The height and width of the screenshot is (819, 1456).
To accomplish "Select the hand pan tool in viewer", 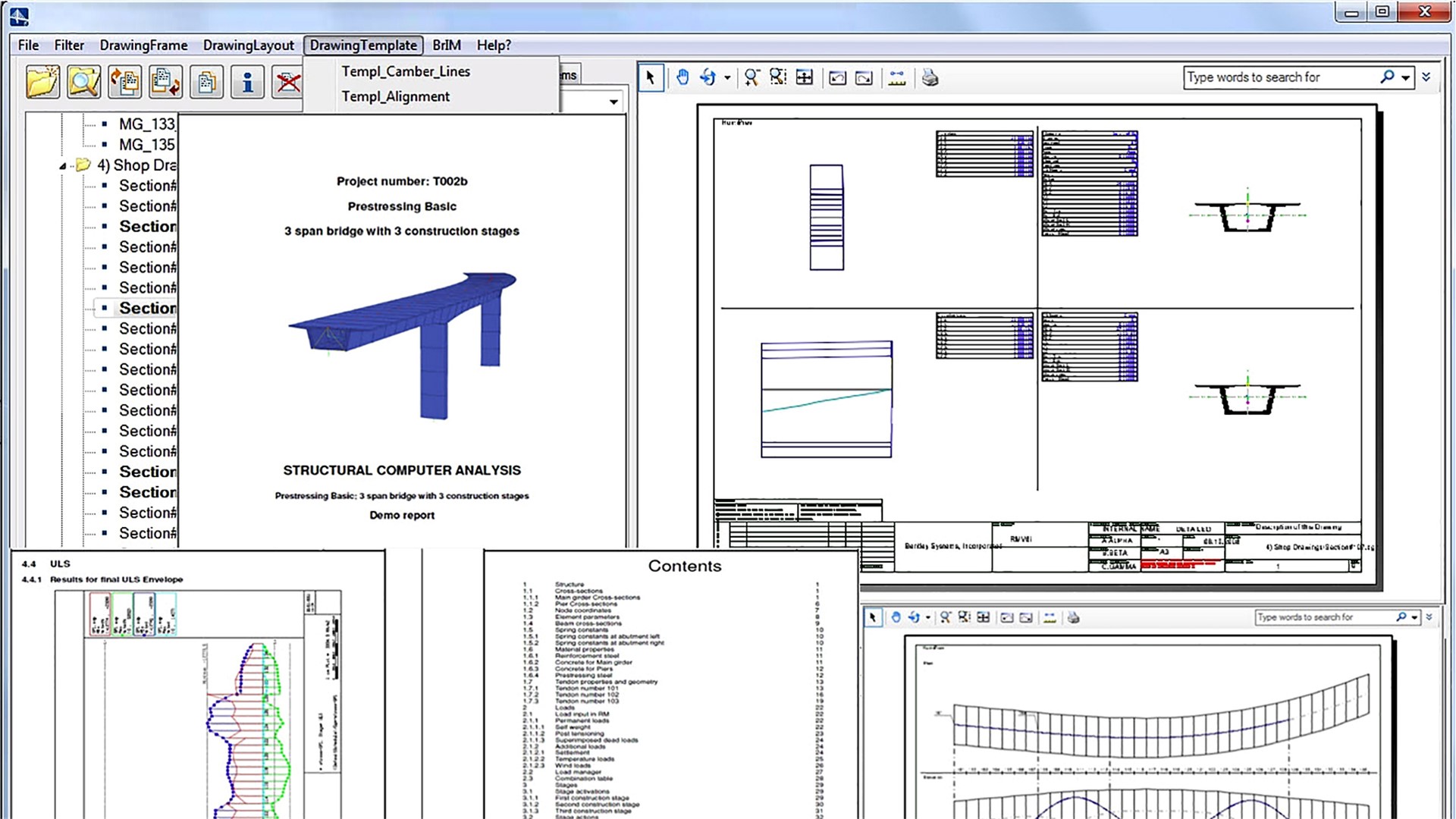I will [682, 77].
